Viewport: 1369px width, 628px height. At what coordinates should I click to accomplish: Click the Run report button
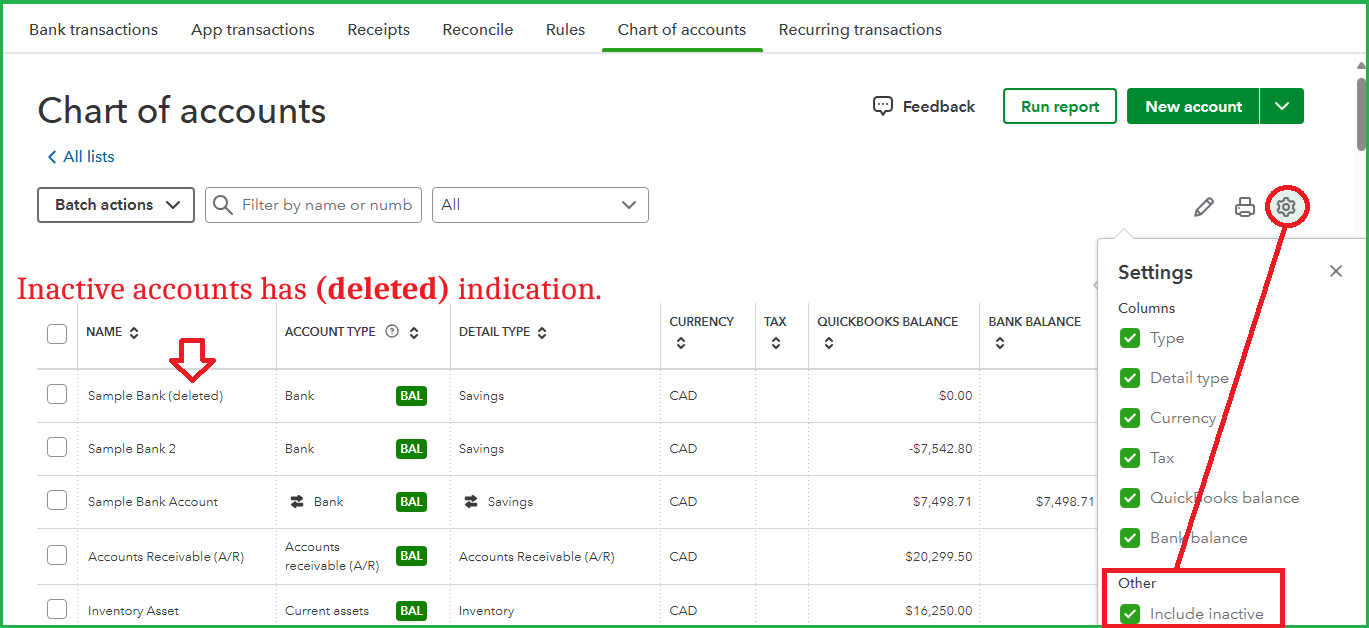point(1059,107)
